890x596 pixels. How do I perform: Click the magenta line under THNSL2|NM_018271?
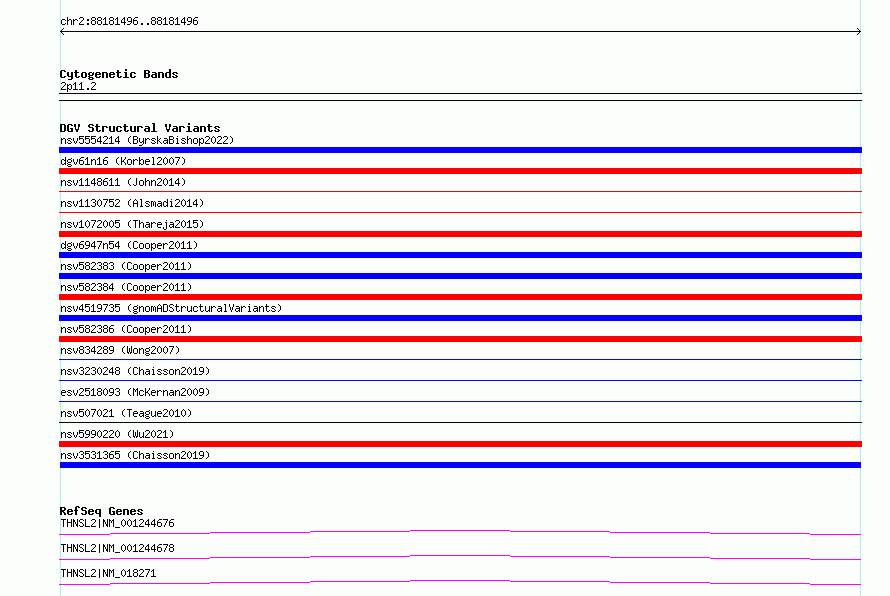pyautogui.click(x=460, y=582)
